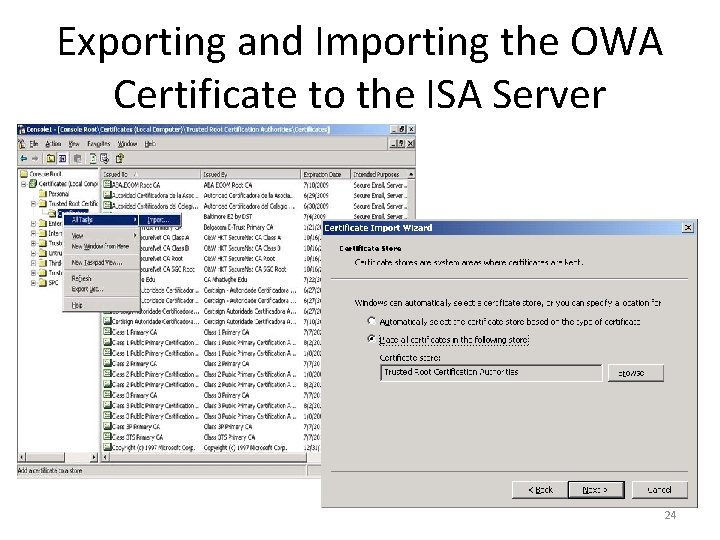This screenshot has width=720, height=540.
Task: Choose Import... from the All Tasks submenu
Action: [160, 220]
